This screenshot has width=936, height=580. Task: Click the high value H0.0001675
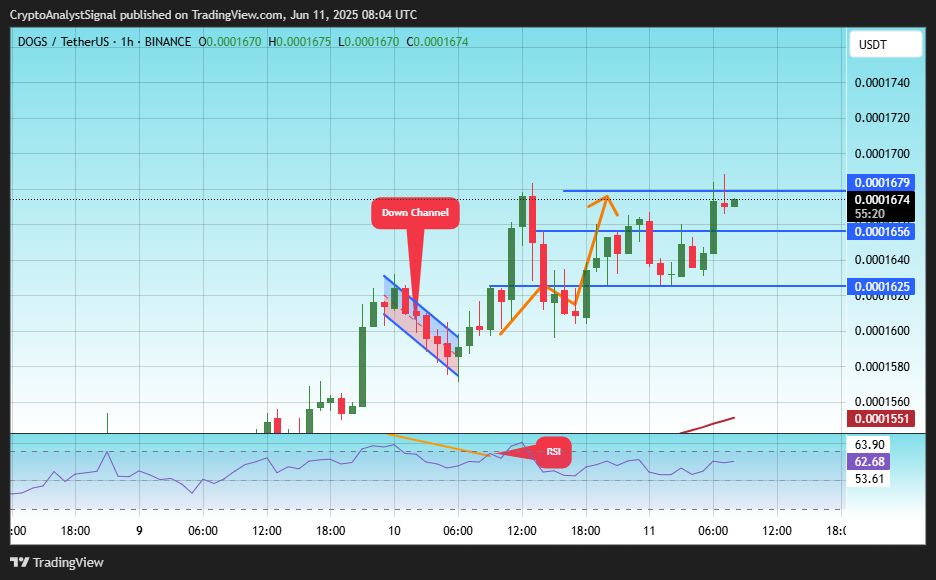point(300,42)
